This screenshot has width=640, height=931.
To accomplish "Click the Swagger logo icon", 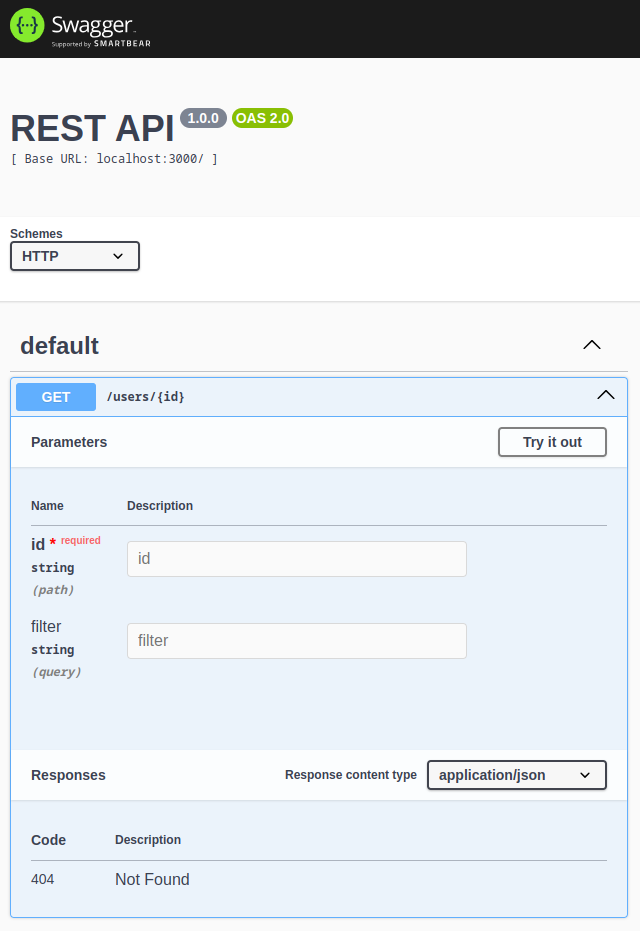I will click(x=25, y=25).
